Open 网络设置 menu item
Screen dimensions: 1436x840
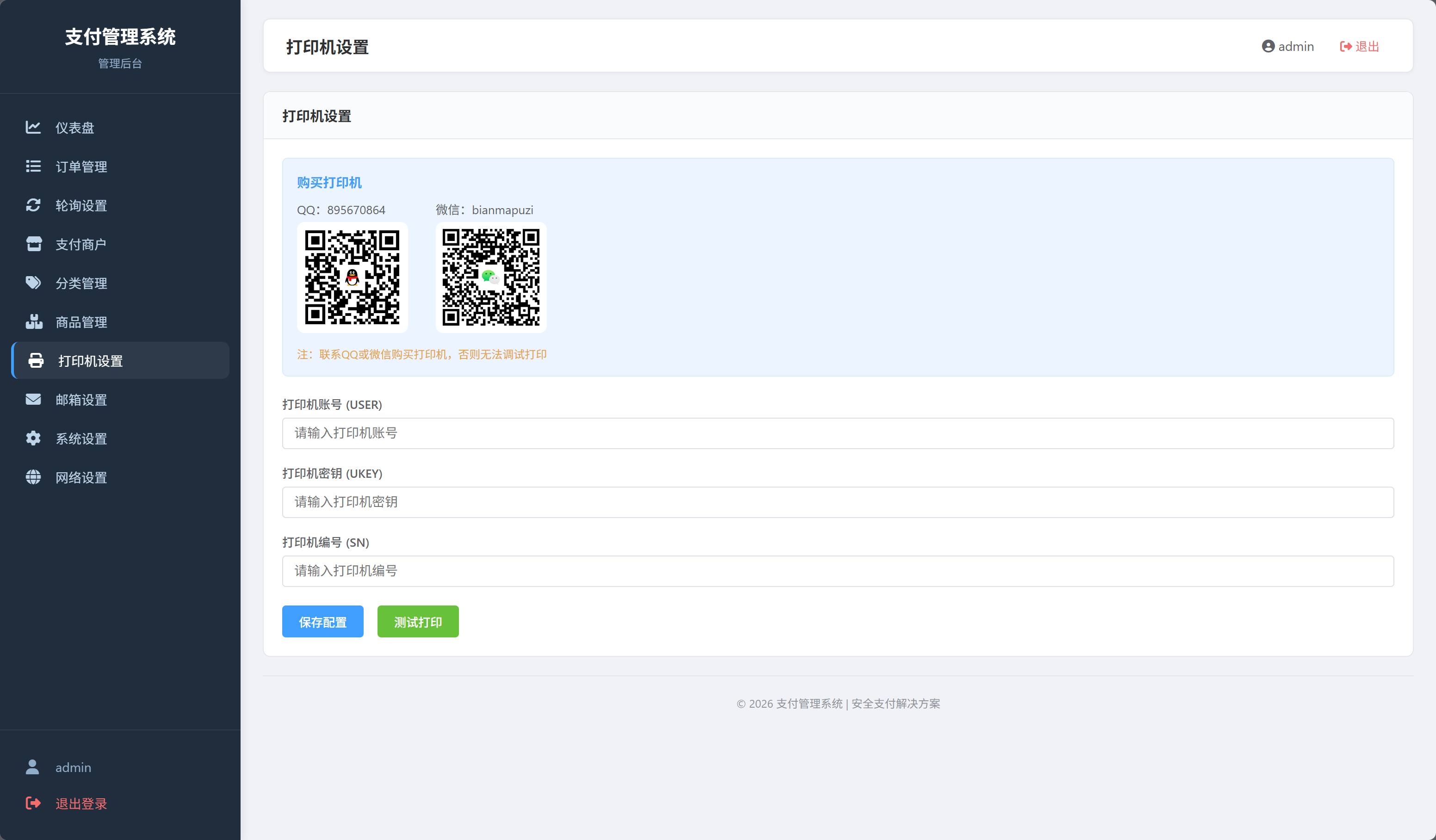tap(120, 477)
